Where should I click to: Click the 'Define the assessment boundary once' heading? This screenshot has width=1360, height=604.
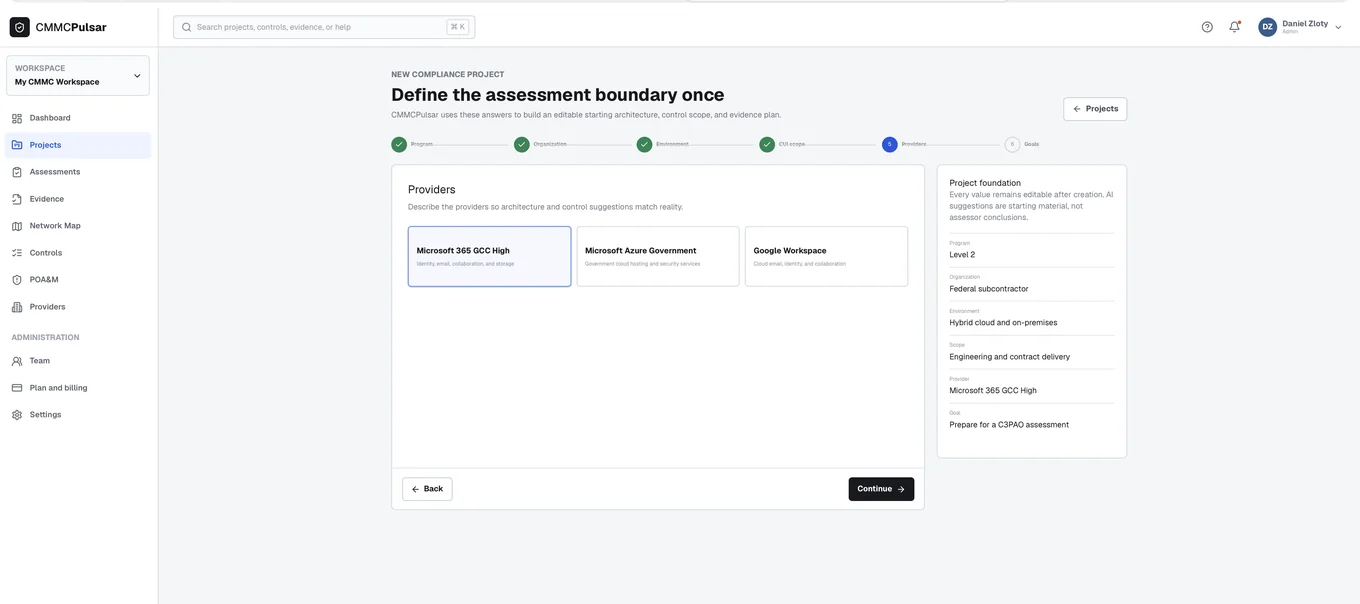coord(558,95)
